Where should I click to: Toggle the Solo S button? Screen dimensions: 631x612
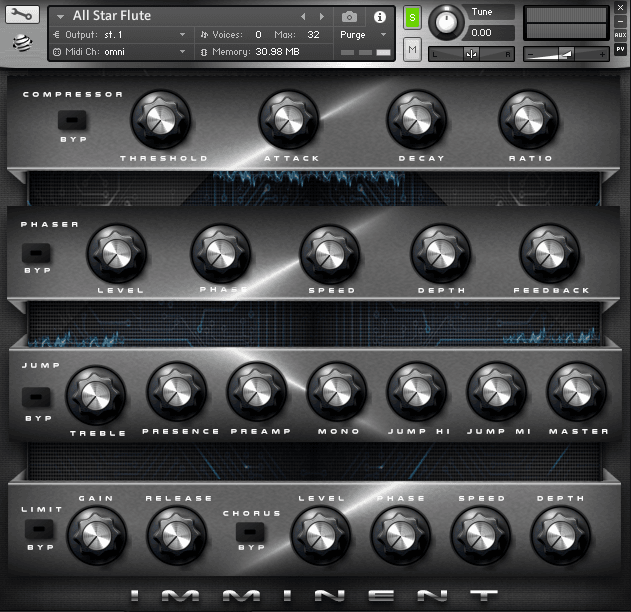coord(412,18)
